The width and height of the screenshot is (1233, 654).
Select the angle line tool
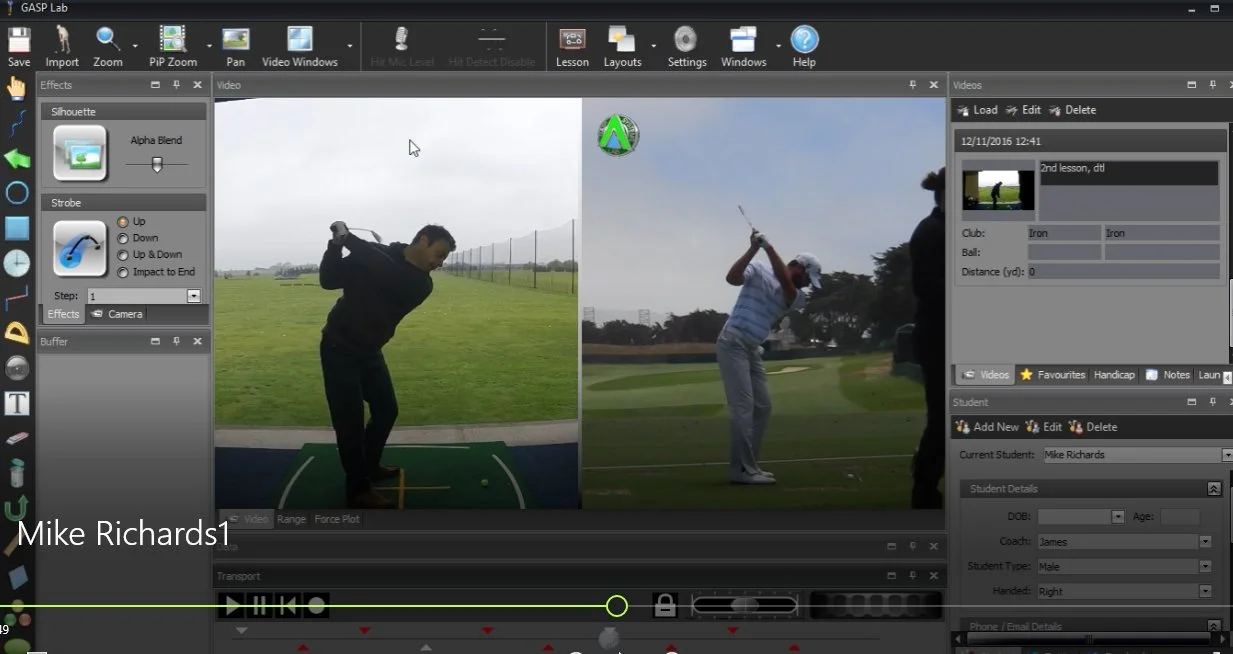pos(17,298)
